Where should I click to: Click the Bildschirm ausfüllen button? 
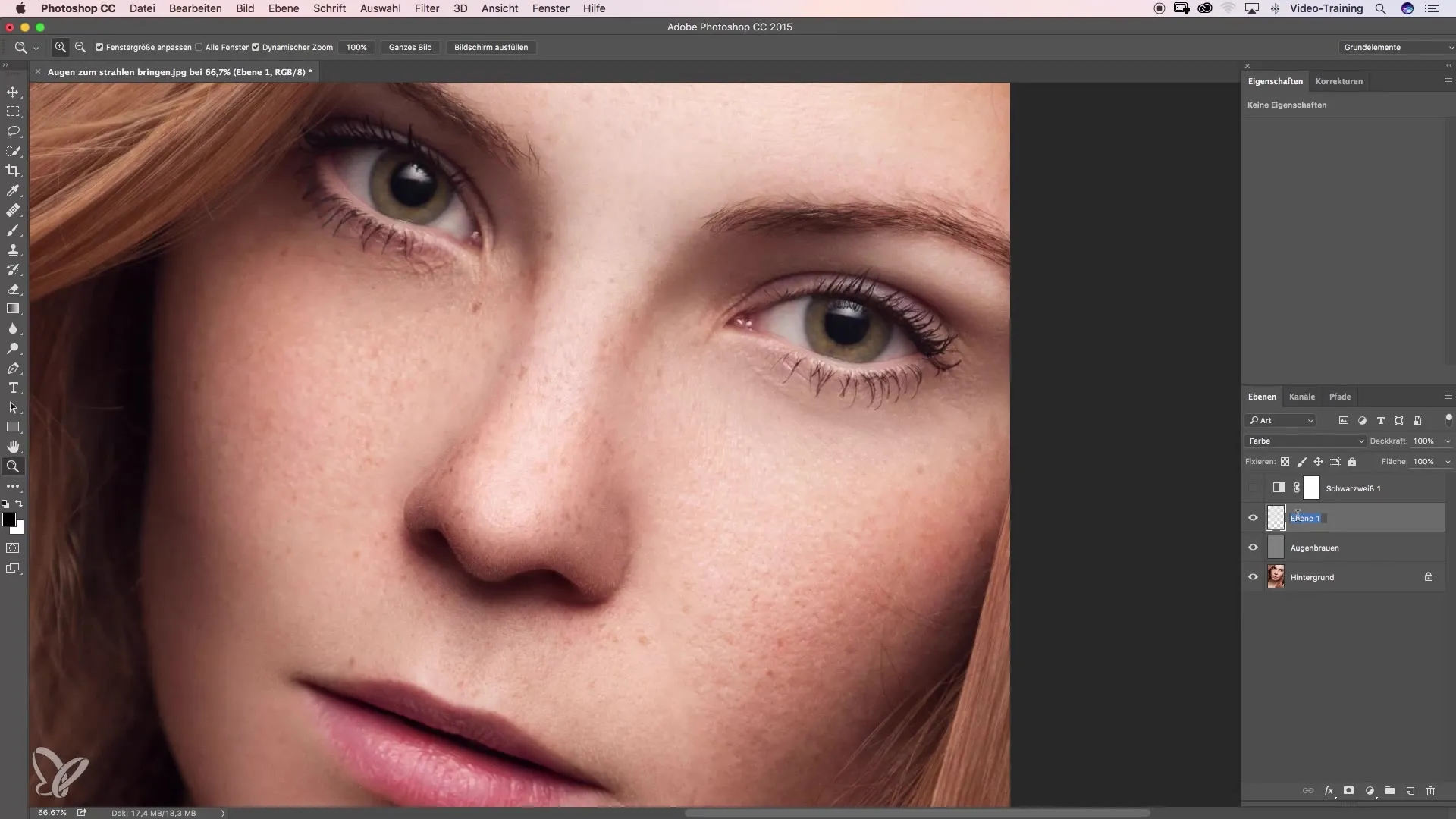491,47
